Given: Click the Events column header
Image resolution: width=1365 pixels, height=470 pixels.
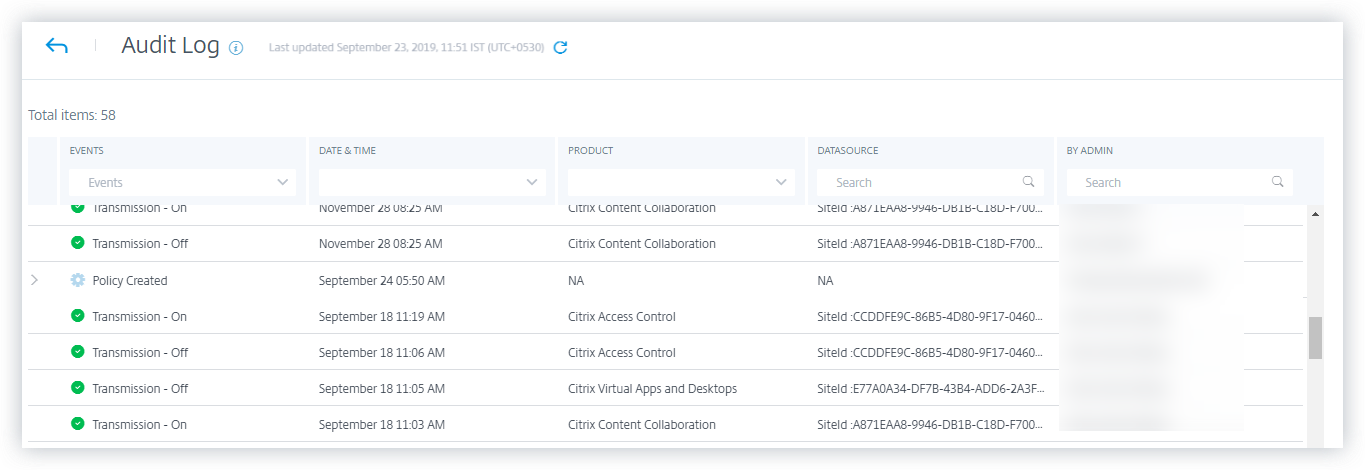Looking at the screenshot, I should click(x=87, y=151).
